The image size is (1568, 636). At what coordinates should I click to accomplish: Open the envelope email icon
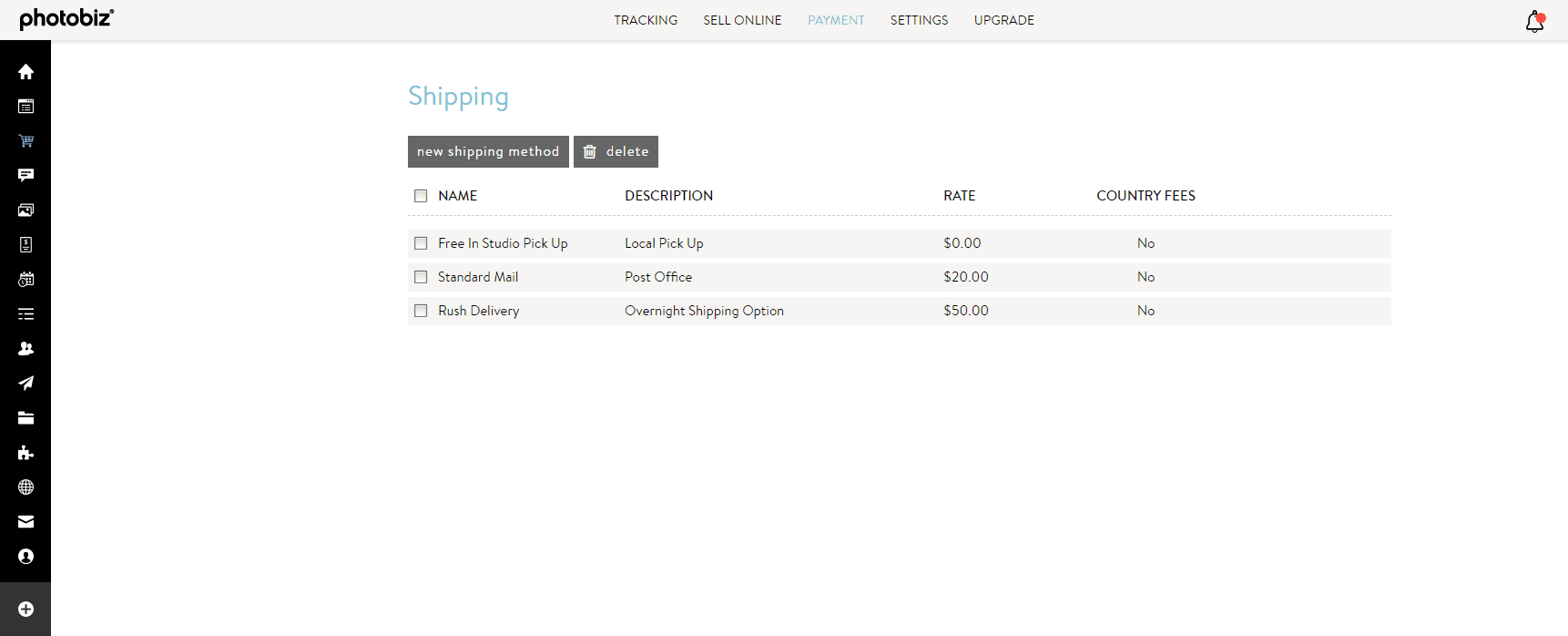(25, 521)
